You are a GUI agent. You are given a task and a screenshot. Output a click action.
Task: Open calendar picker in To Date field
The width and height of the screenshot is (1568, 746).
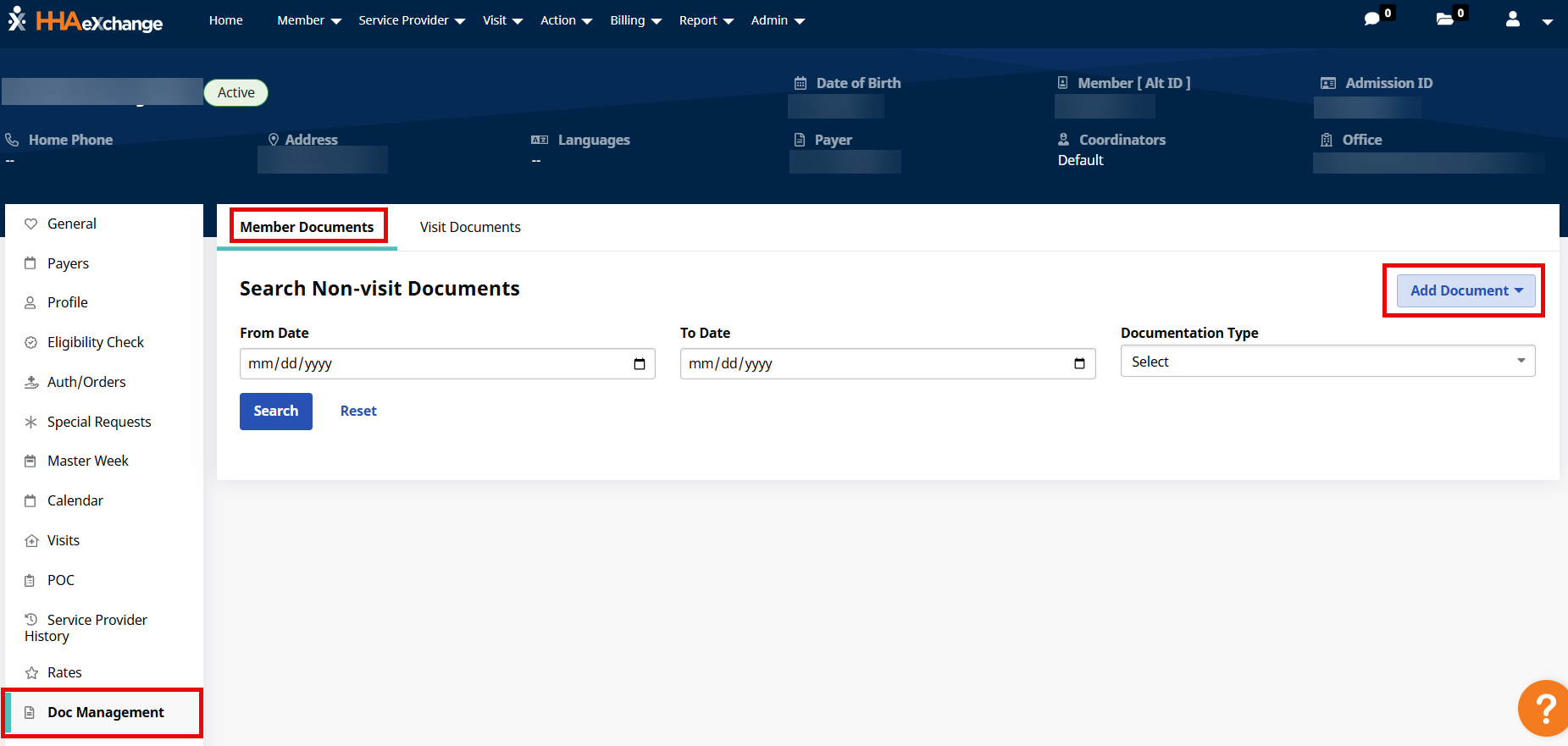[x=1079, y=364]
